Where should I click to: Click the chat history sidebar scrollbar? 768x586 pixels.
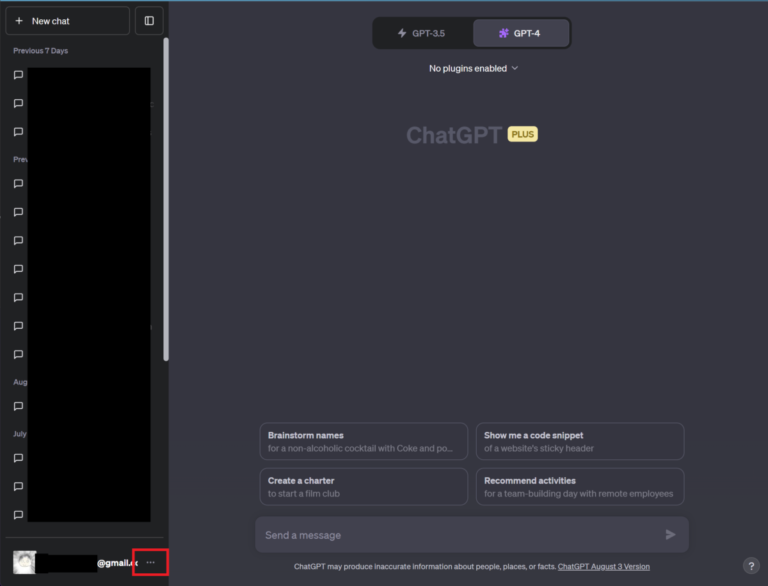(166, 200)
